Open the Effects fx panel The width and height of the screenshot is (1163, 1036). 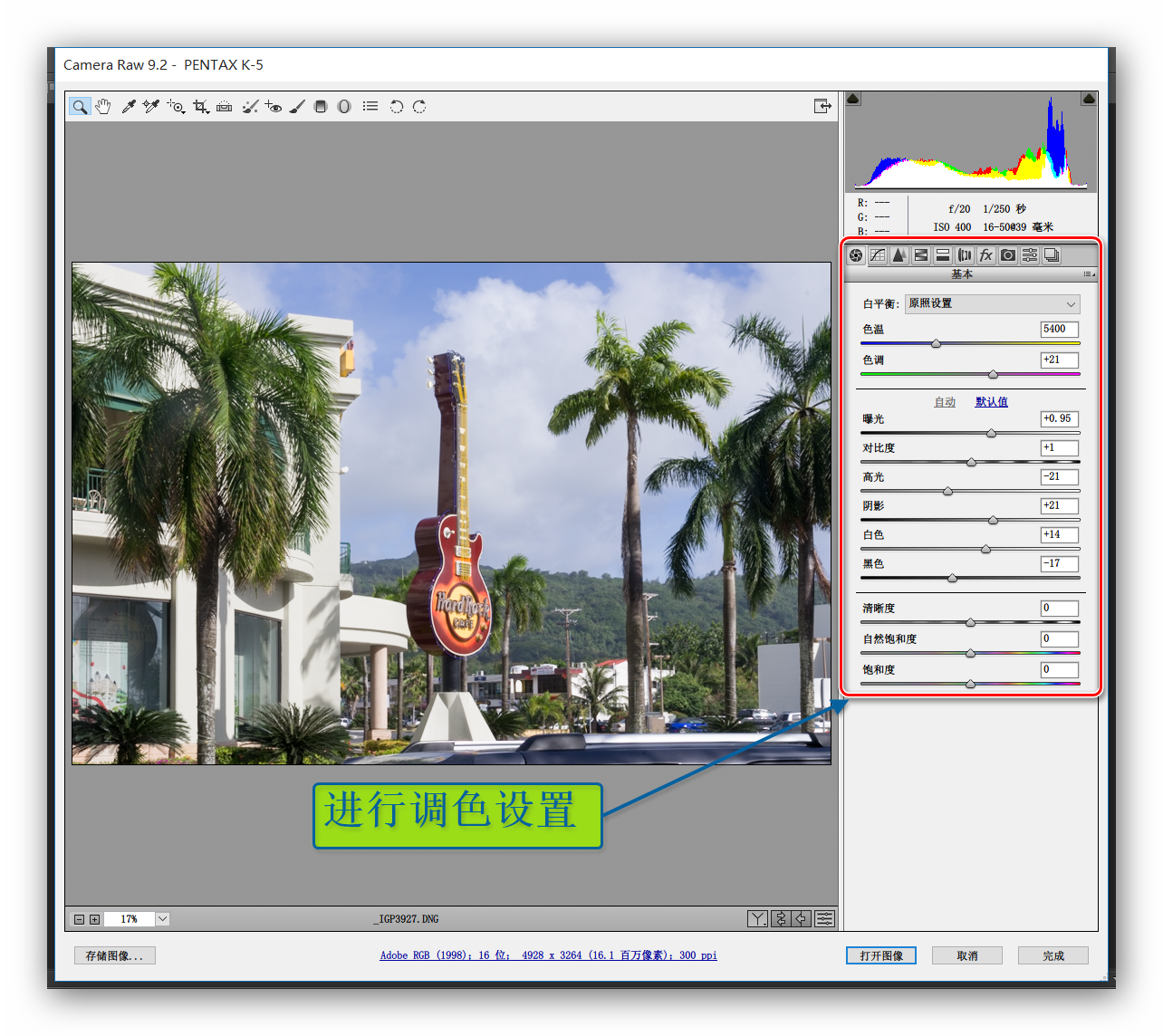coord(985,254)
